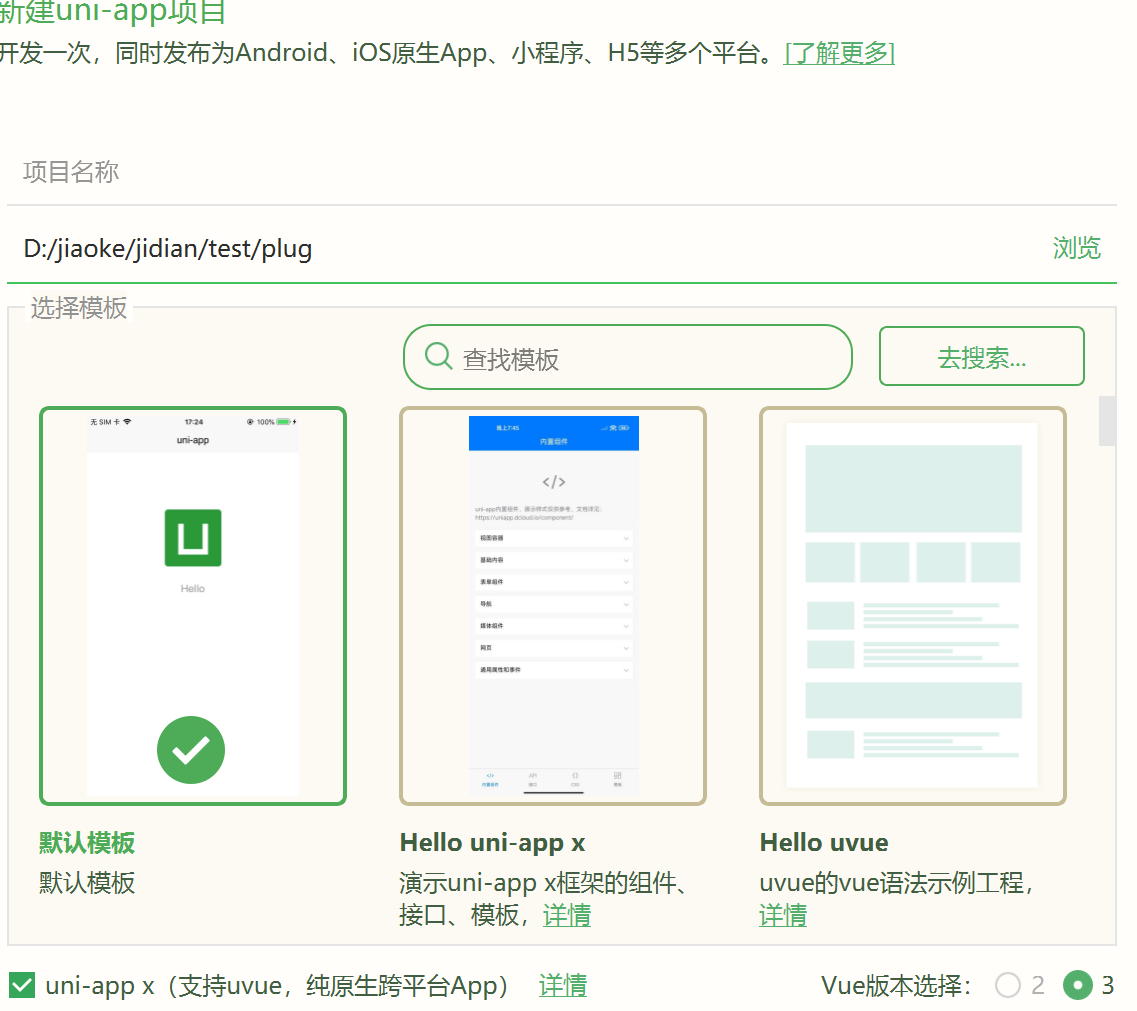Image resolution: width=1137 pixels, height=1011 pixels.
Task: Edit the project path D:/jiaoke/jidian/test/plug
Action: click(168, 249)
